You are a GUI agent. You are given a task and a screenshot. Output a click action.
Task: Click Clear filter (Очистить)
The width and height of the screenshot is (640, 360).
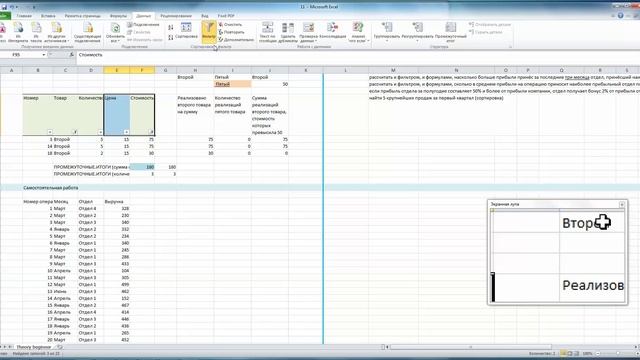(x=231, y=25)
